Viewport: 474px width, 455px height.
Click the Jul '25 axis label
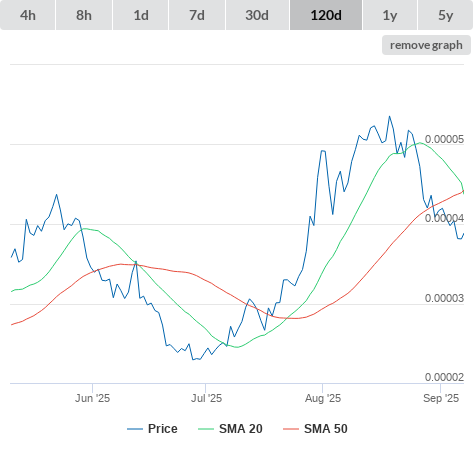[x=206, y=398]
